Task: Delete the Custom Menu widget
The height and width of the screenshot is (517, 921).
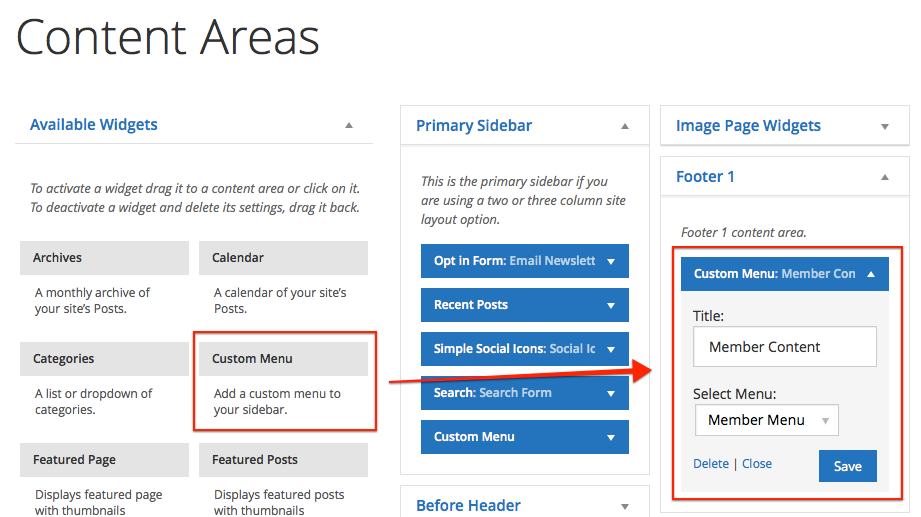Action: pyautogui.click(x=711, y=464)
